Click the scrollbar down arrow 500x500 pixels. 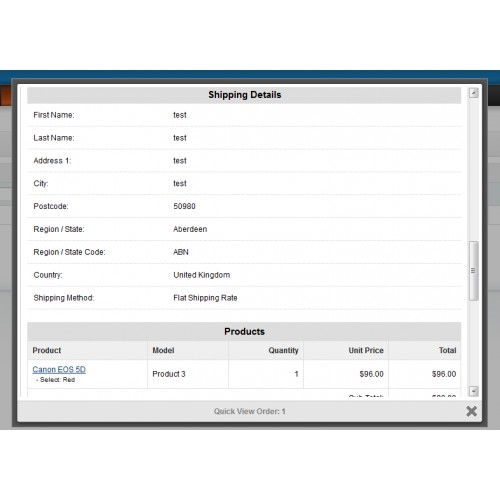pyautogui.click(x=473, y=391)
